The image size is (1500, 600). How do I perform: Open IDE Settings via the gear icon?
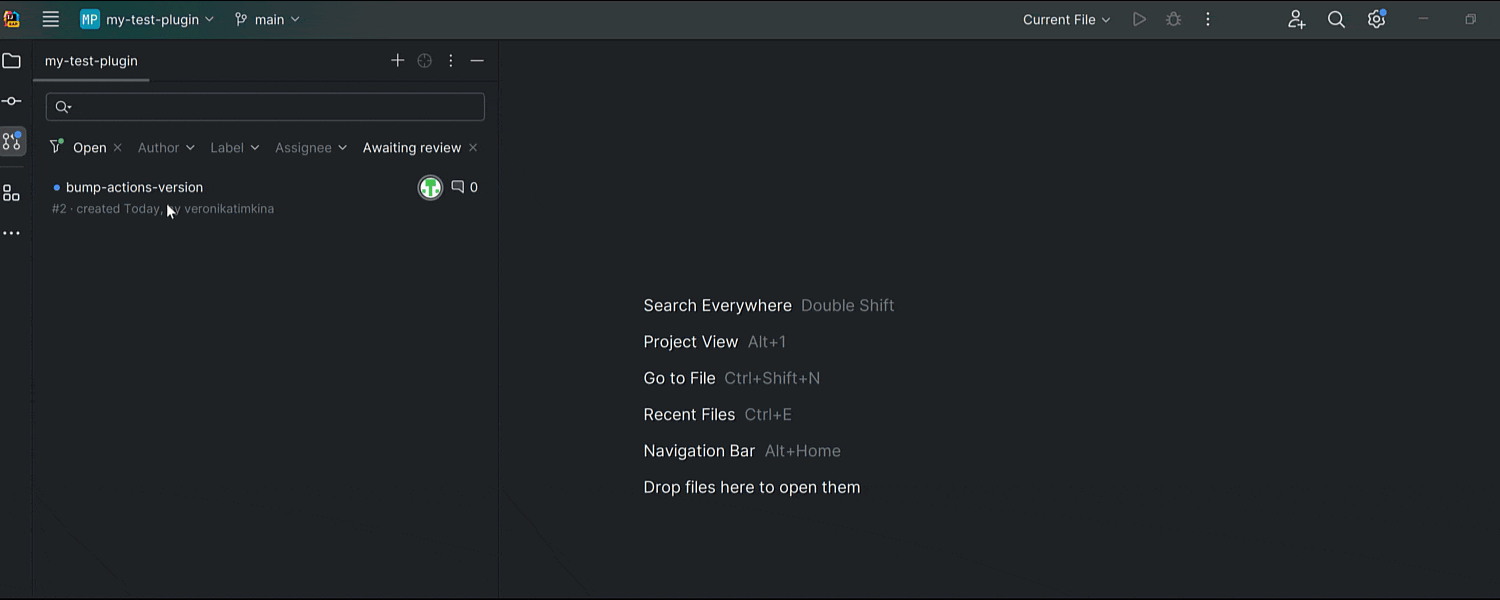pyautogui.click(x=1375, y=19)
